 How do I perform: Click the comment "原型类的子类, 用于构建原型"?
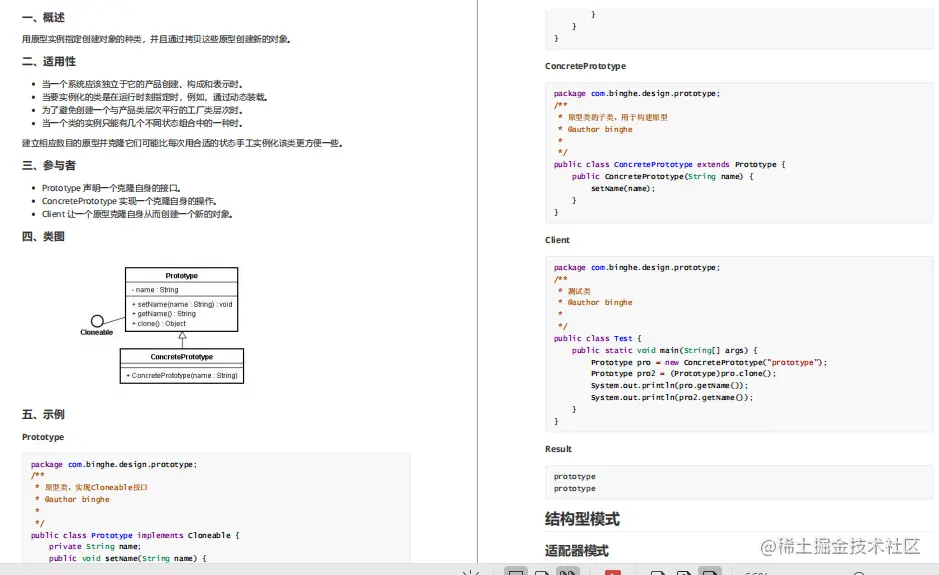pyautogui.click(x=617, y=117)
